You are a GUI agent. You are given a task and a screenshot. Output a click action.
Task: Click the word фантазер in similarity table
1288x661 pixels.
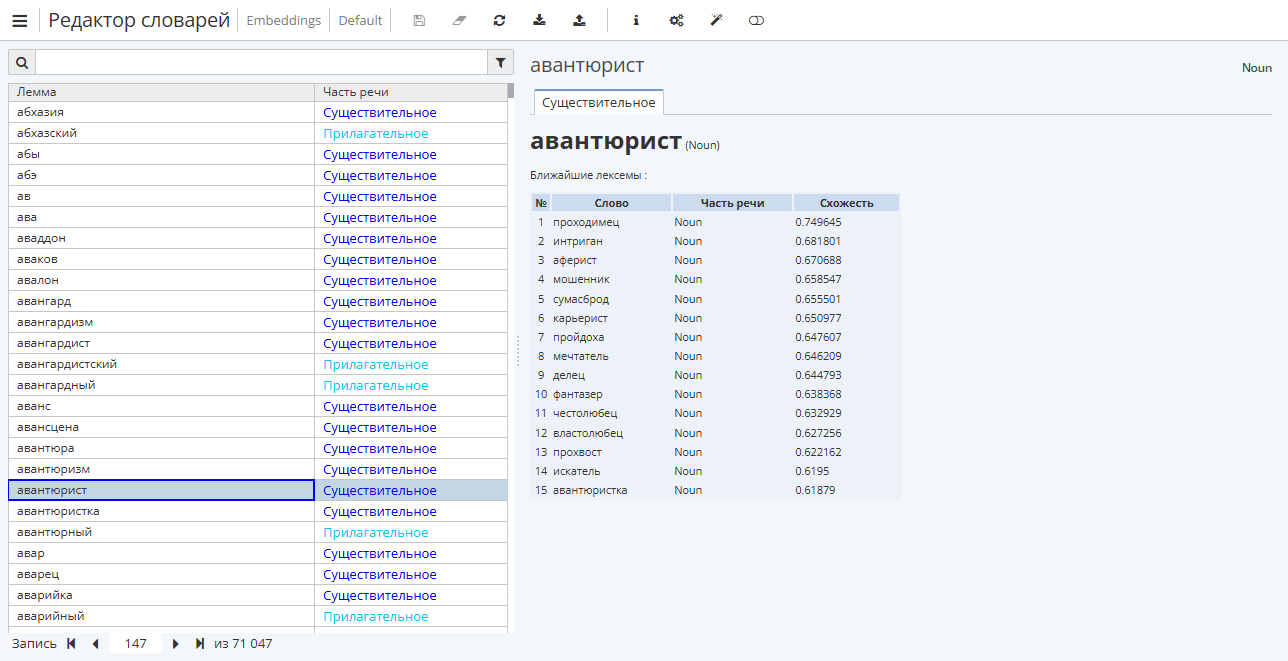[578, 394]
